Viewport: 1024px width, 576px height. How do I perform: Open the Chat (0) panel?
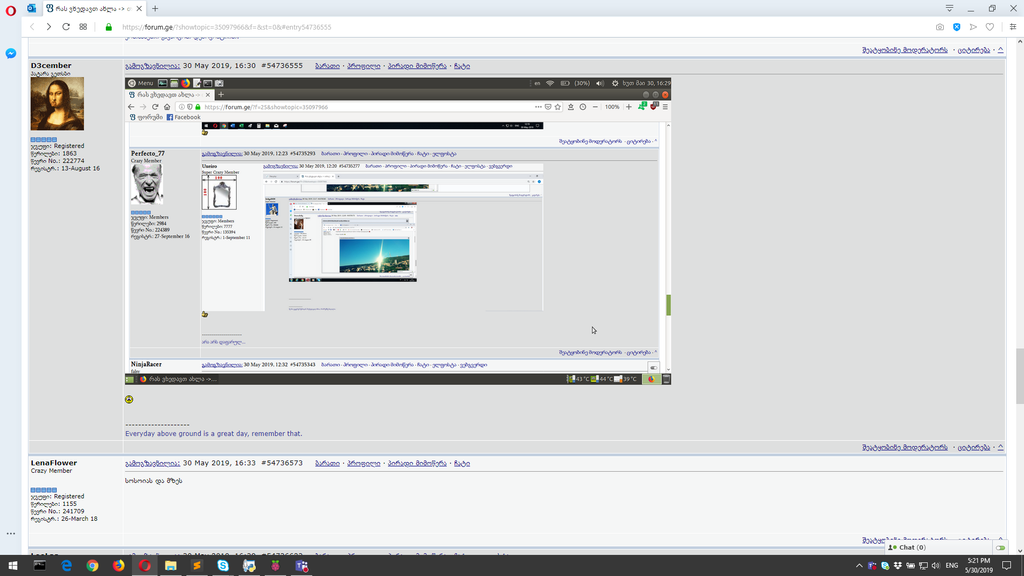908,547
